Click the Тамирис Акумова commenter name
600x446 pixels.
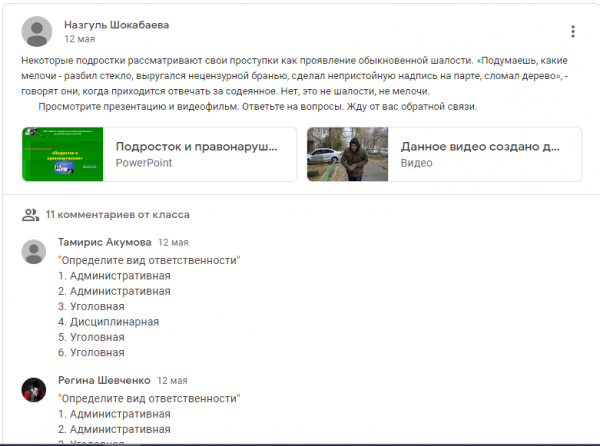coord(105,242)
